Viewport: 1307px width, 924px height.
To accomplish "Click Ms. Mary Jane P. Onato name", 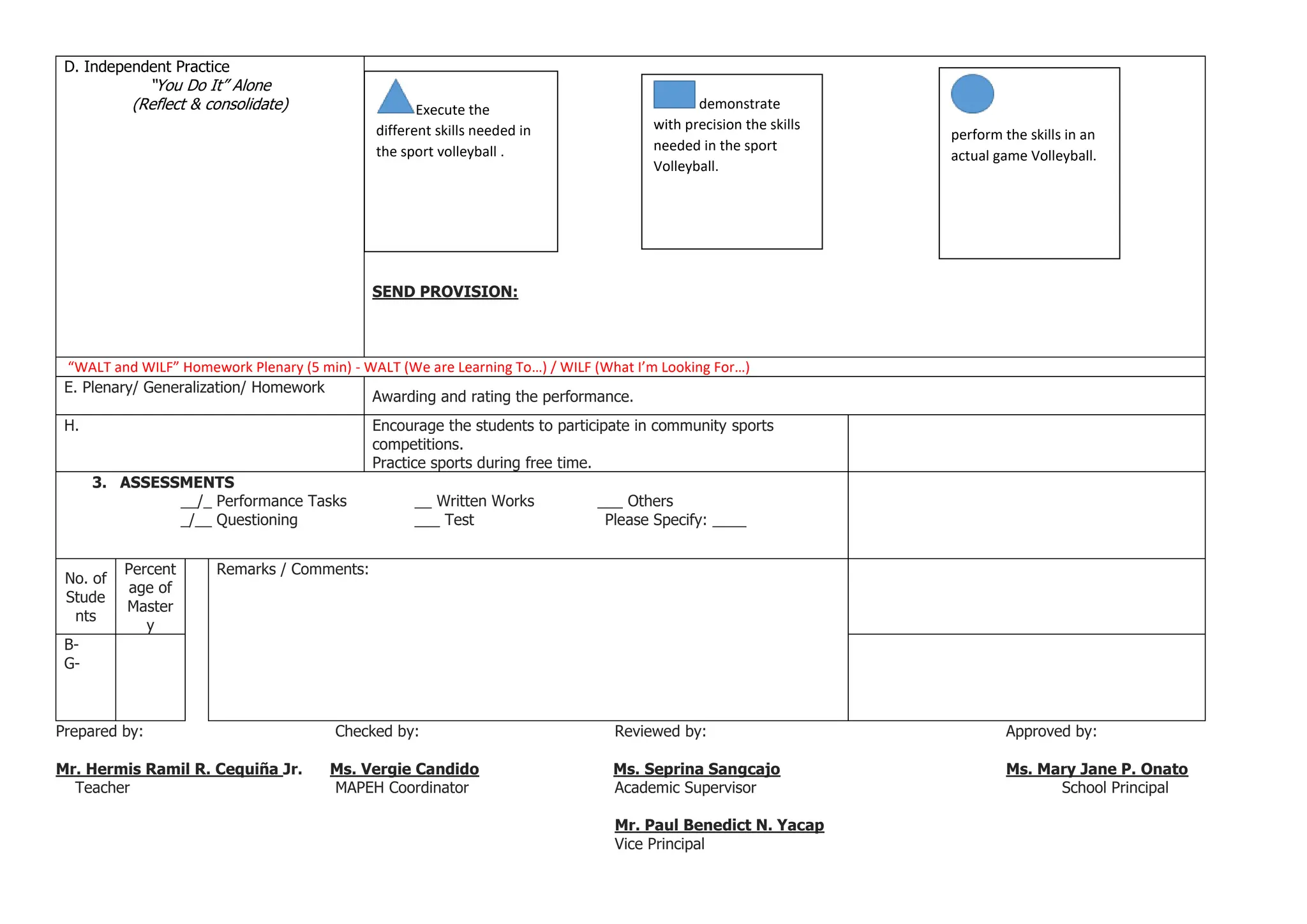I will (1096, 769).
